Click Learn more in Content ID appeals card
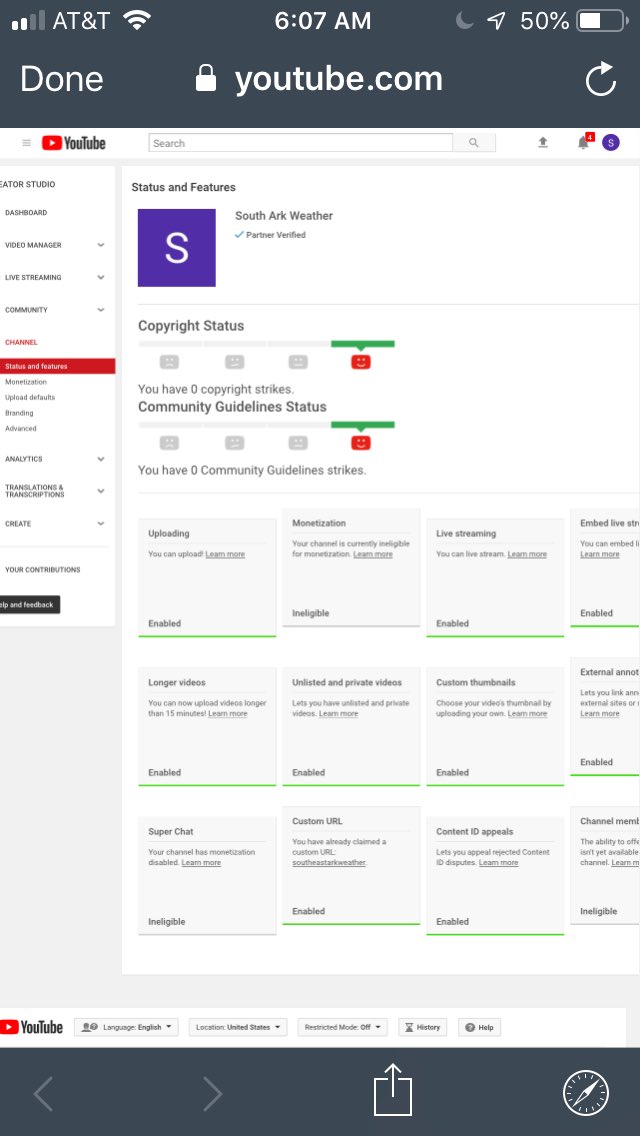The height and width of the screenshot is (1136, 640). click(x=499, y=863)
